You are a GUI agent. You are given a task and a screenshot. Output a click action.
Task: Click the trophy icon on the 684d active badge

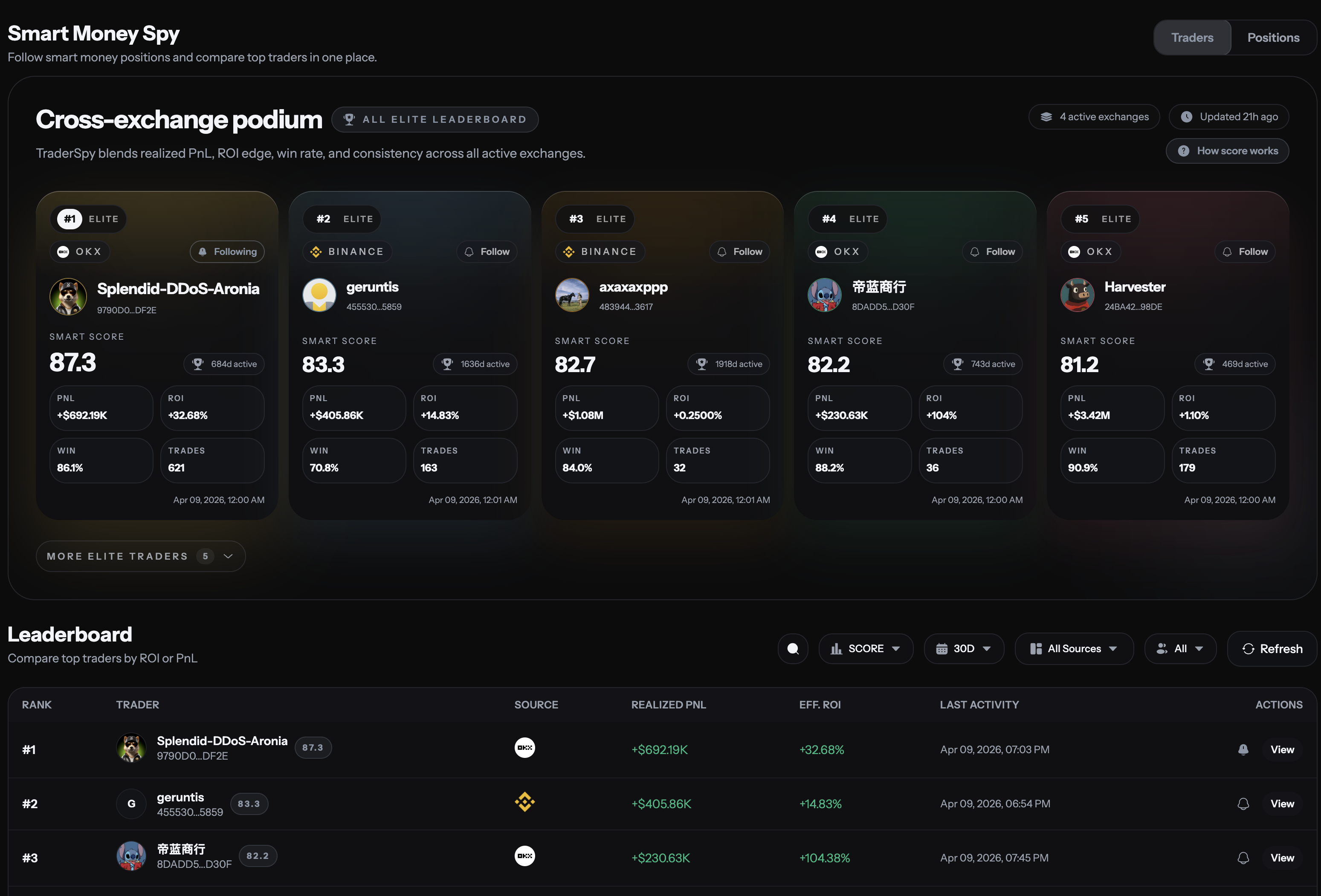pos(198,364)
